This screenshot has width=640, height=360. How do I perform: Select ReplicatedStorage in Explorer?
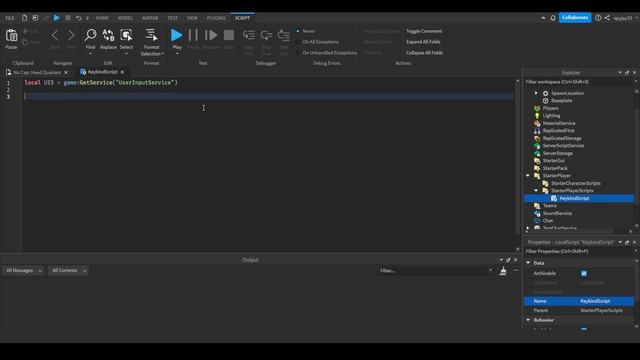562,138
